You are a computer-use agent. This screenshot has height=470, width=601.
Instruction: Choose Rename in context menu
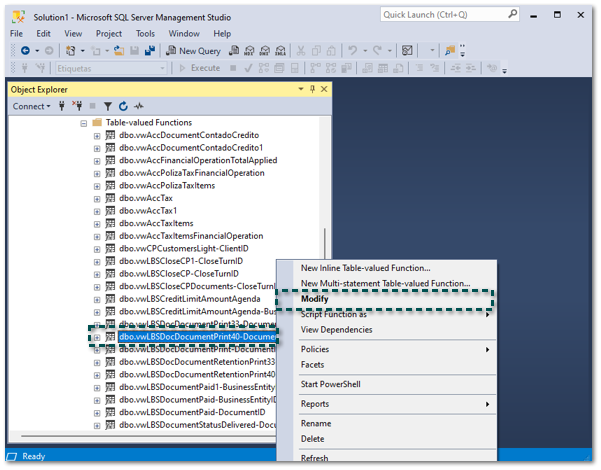click(x=386, y=424)
